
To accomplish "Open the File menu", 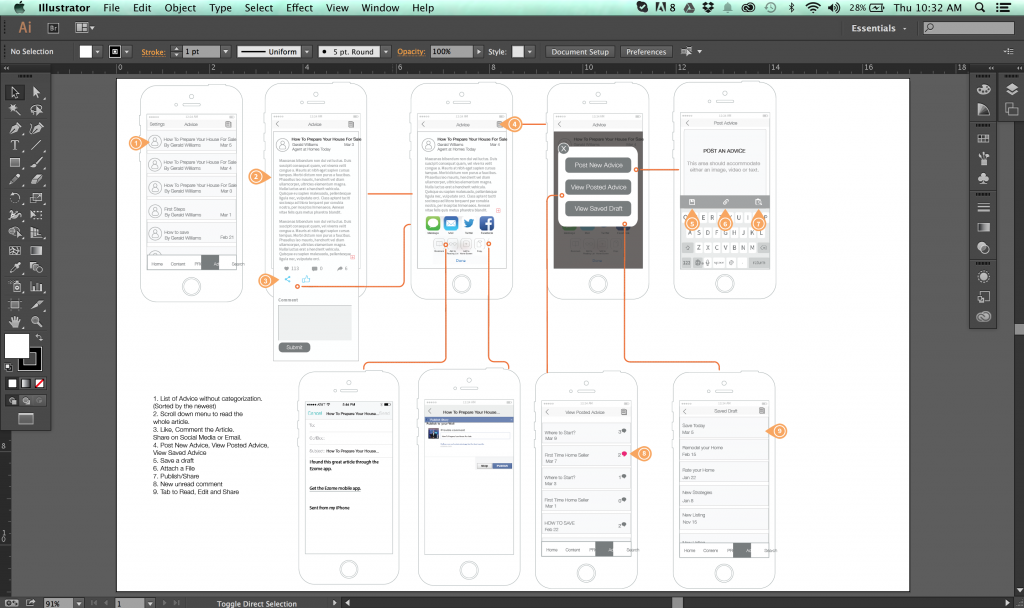I will (x=112, y=8).
